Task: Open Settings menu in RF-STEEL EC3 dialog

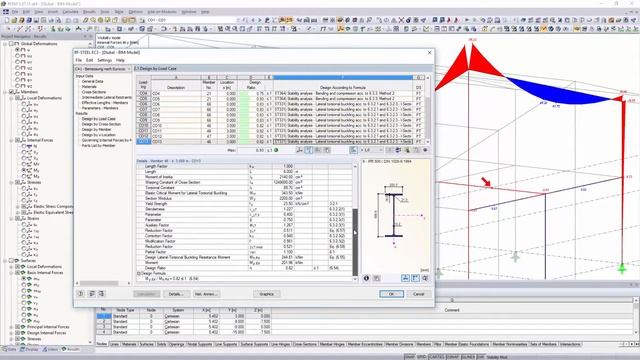Action: [104, 60]
